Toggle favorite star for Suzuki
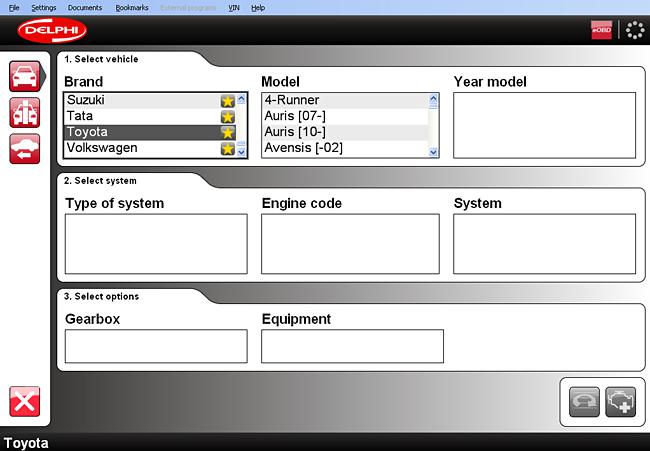The width and height of the screenshot is (650, 451). click(228, 101)
